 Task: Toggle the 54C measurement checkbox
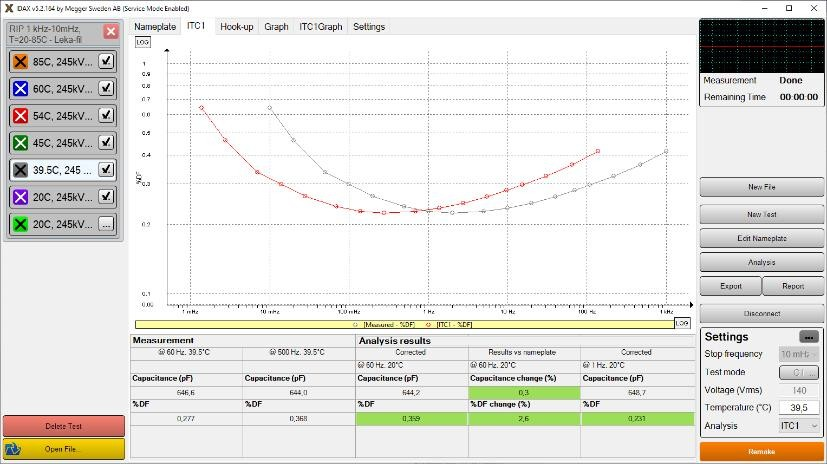[106, 115]
